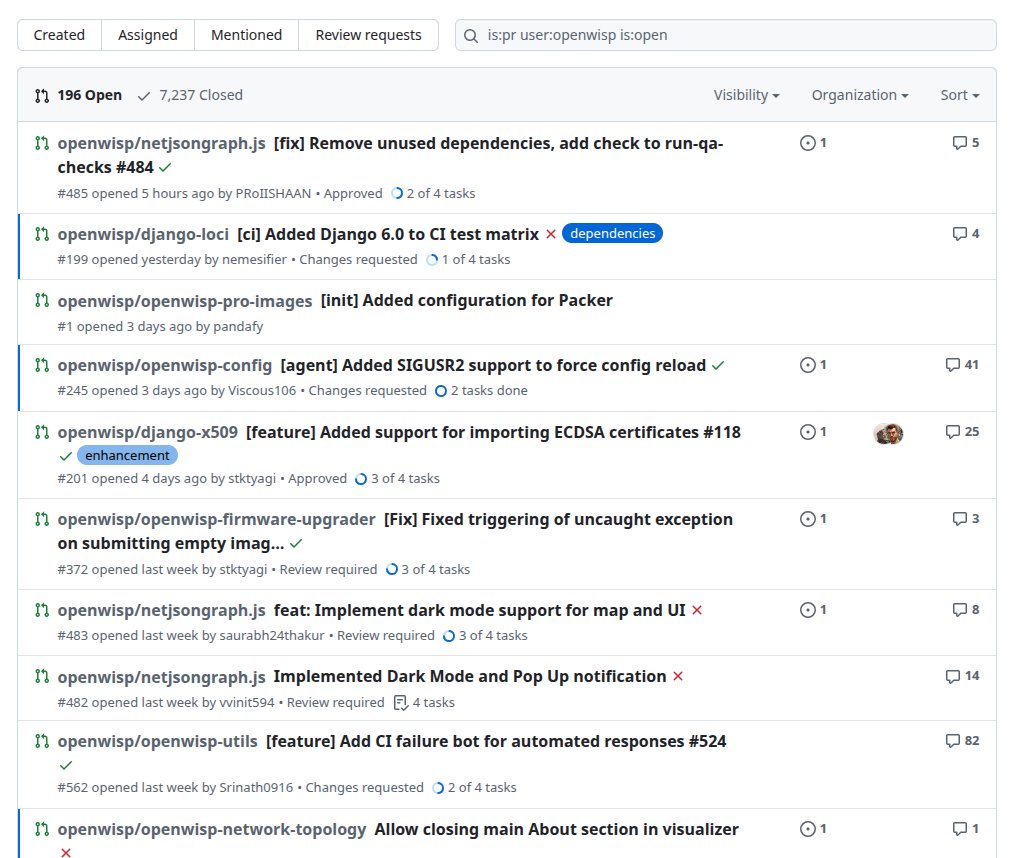Open openwisp/openwisp-firmware-upgrader repository link
Image resolution: width=1022 pixels, height=858 pixels.
216,520
